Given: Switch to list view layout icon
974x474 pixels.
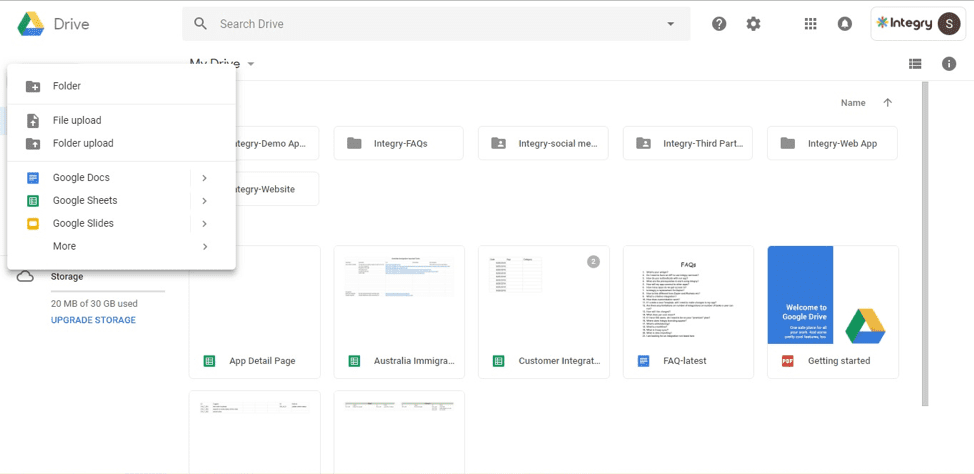Looking at the screenshot, I should tap(914, 63).
